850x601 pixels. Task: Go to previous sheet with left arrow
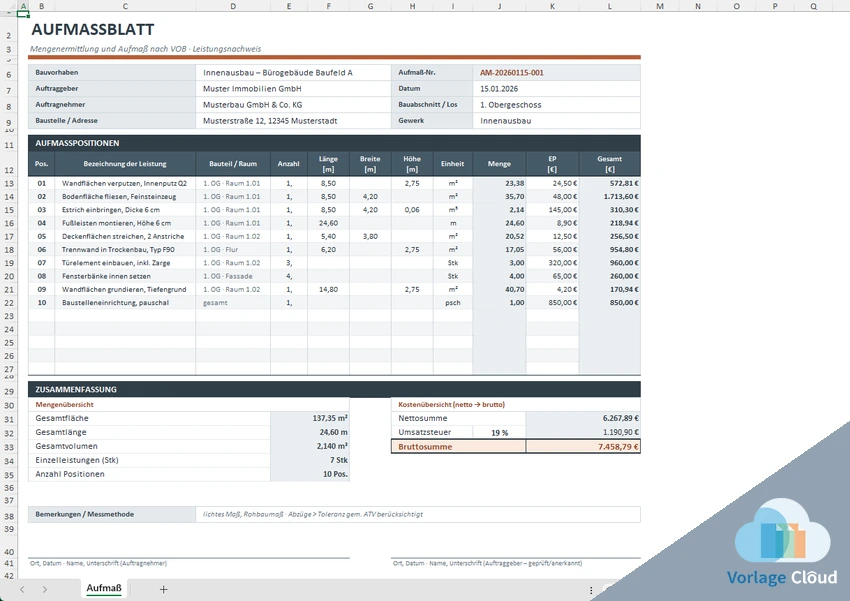pyautogui.click(x=22, y=589)
